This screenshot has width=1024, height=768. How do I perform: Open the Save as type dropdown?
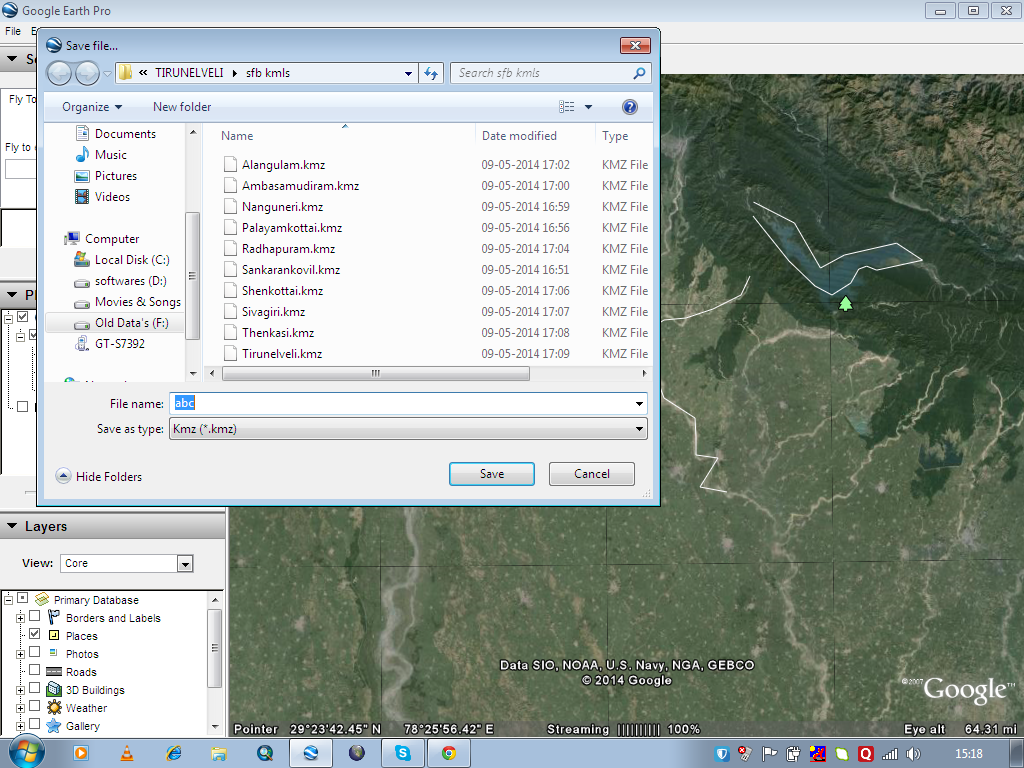click(x=637, y=428)
